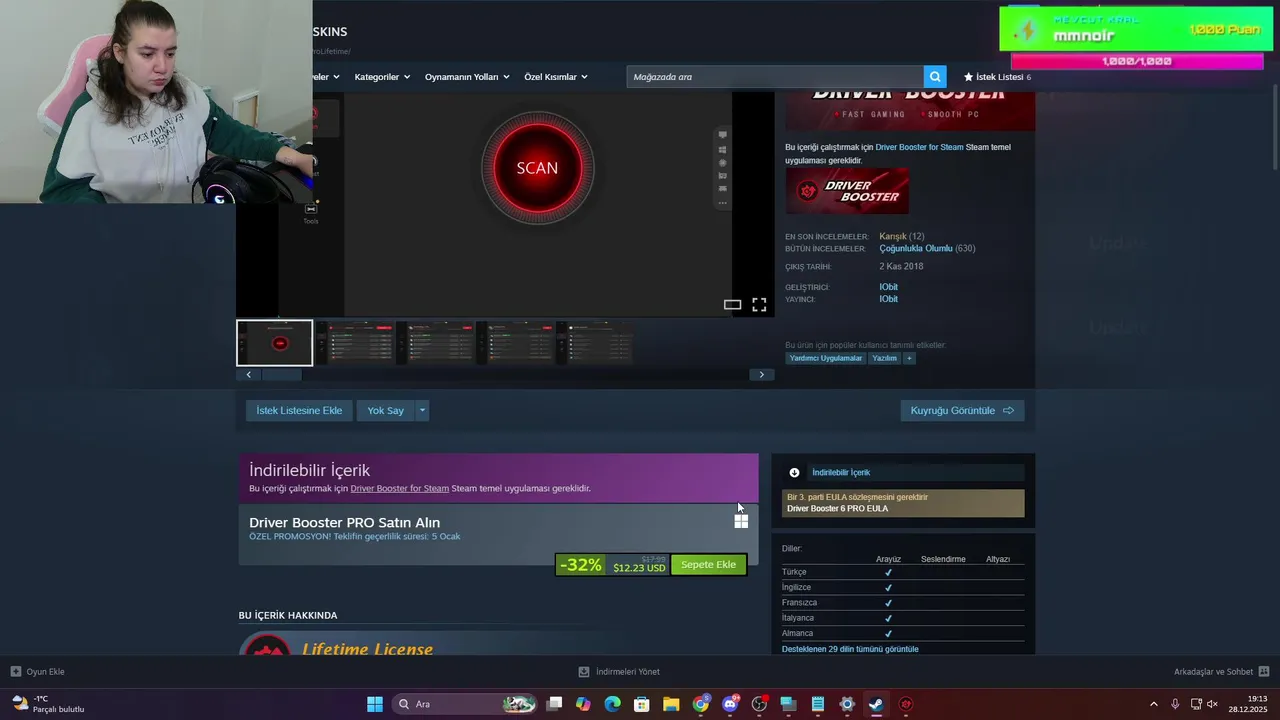This screenshot has height=720, width=1280.
Task: Open Driver Booster for Steam link in description
Action: [919, 147]
